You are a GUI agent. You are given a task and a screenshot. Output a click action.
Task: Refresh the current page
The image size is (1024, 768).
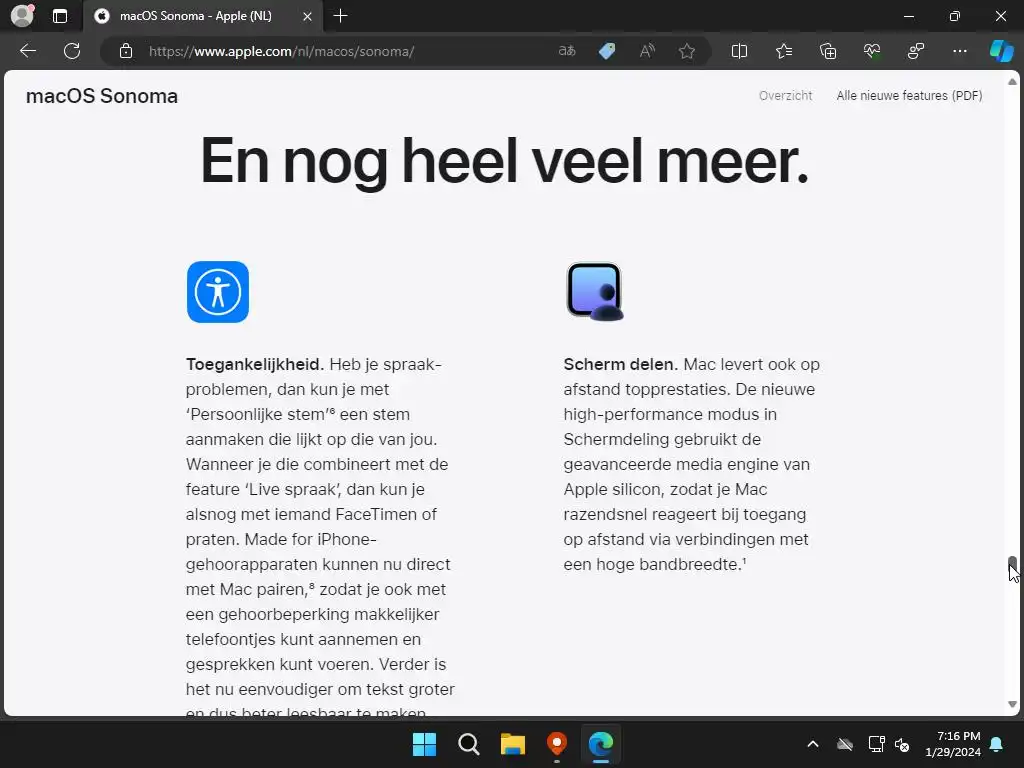tap(72, 51)
